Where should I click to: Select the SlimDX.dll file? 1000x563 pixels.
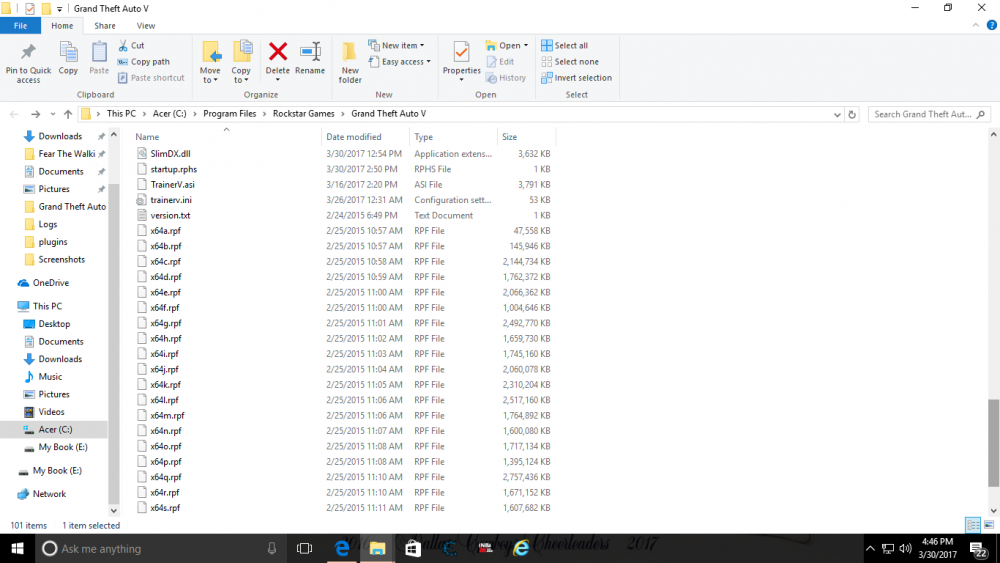point(170,154)
